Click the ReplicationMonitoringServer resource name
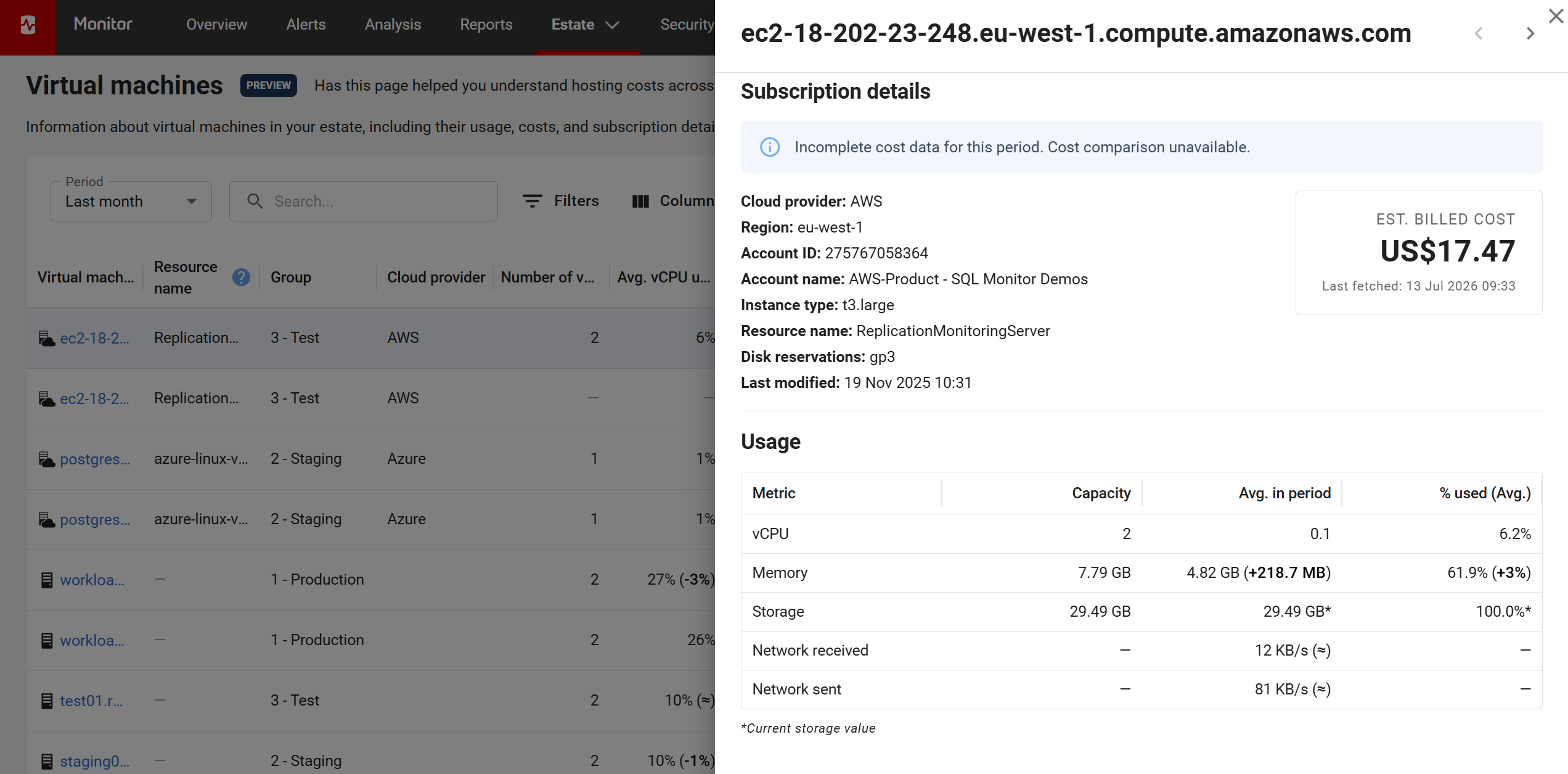 pyautogui.click(x=953, y=331)
